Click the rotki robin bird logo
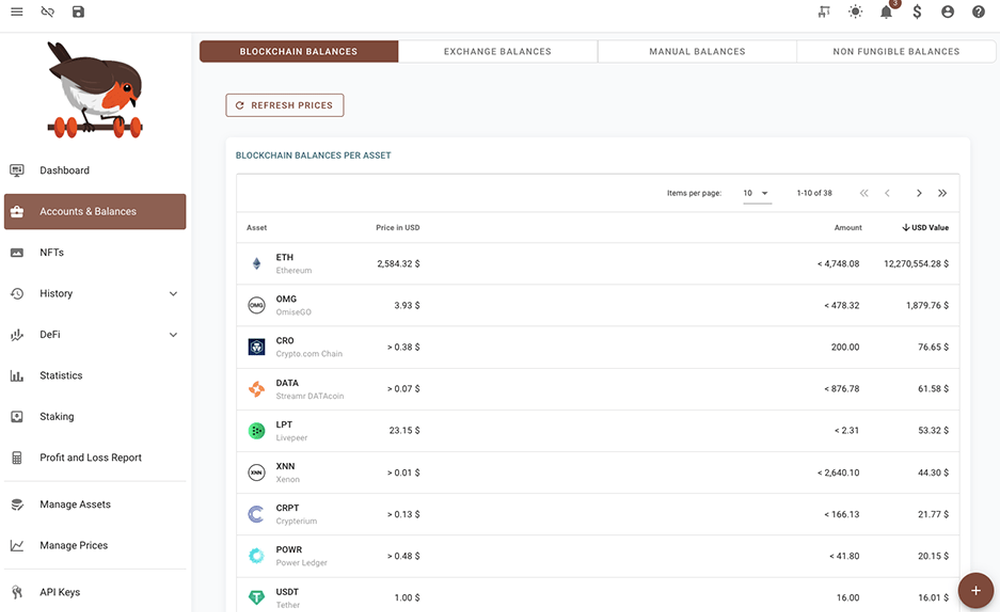 pos(95,90)
